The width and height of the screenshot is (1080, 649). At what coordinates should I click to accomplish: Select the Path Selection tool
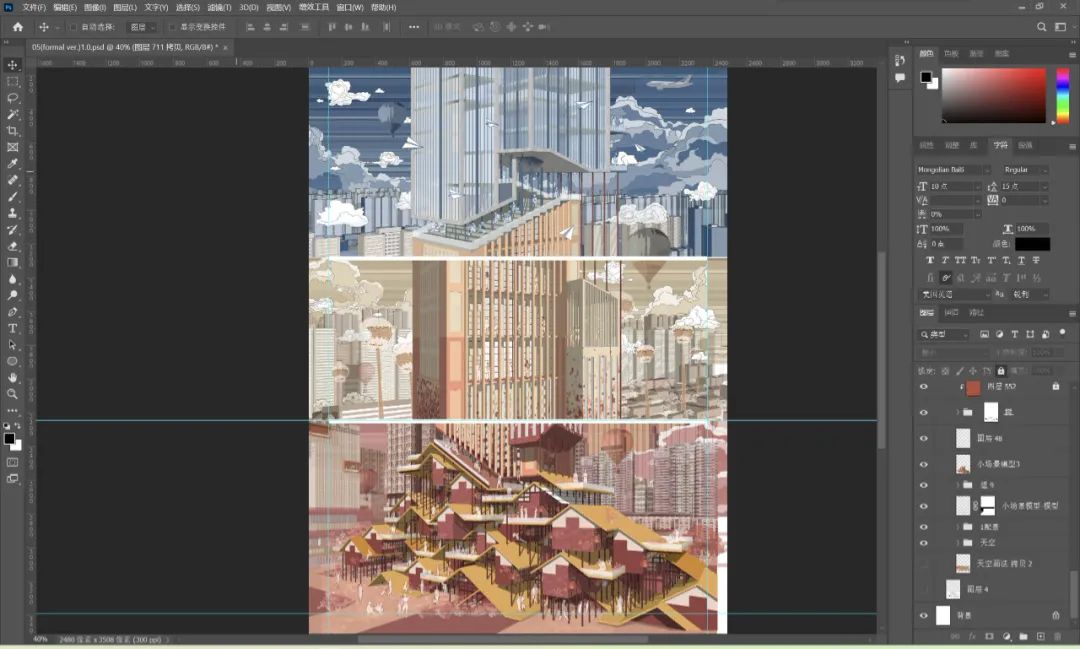pyautogui.click(x=12, y=344)
